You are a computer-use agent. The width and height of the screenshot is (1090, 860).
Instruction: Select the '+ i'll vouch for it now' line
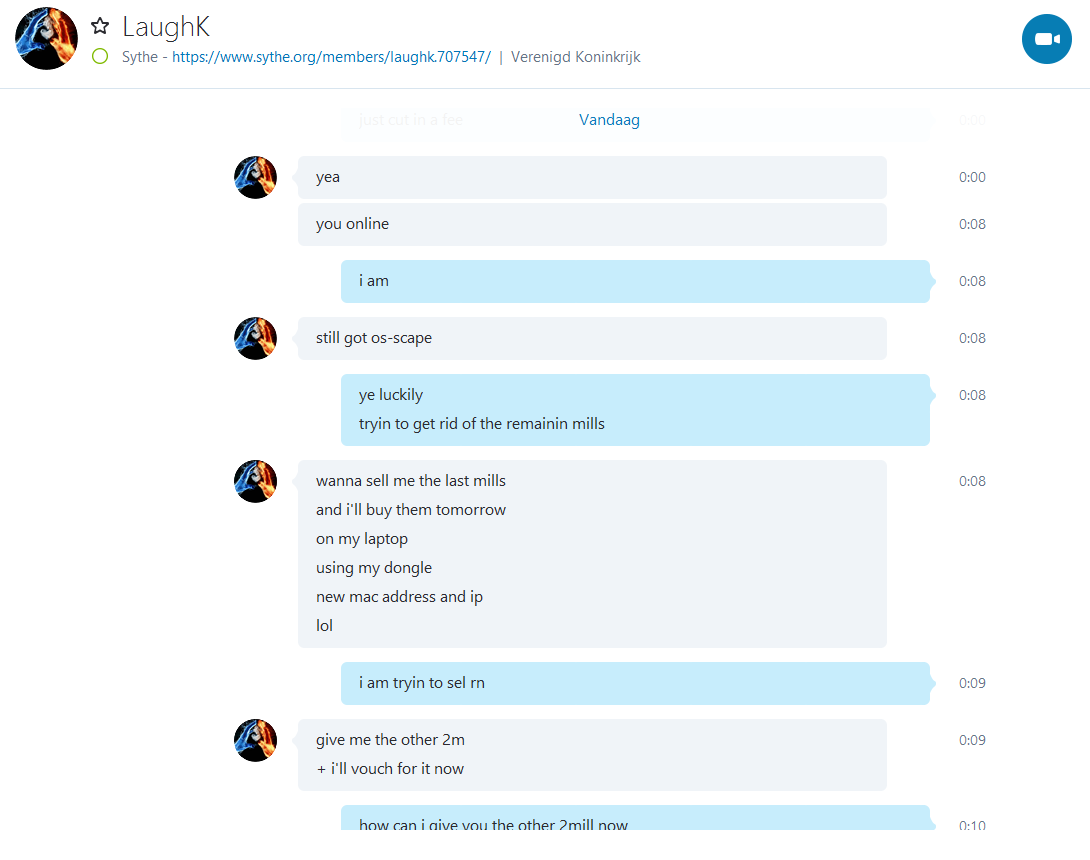[390, 768]
